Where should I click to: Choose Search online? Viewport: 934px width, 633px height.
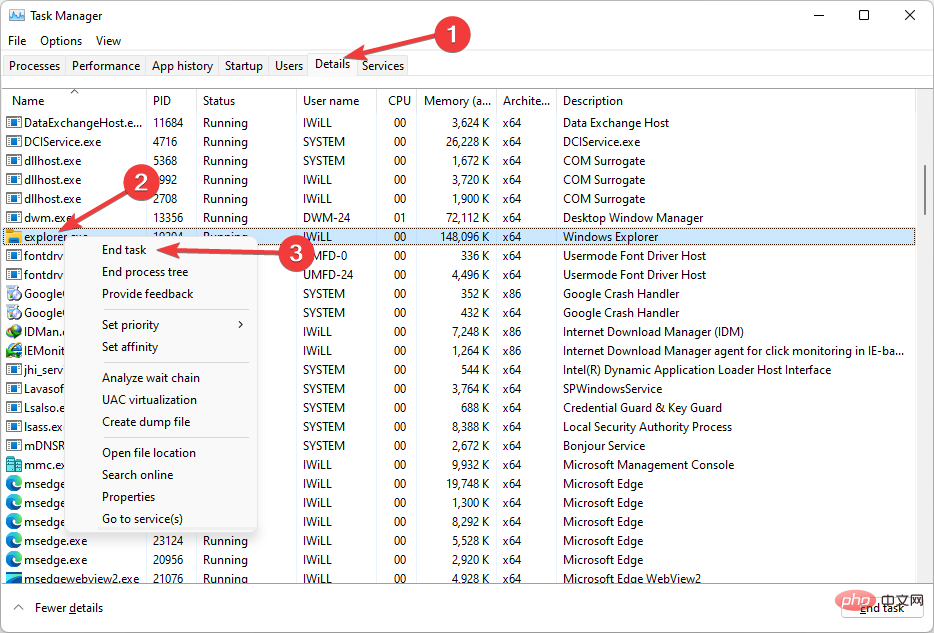pos(138,475)
